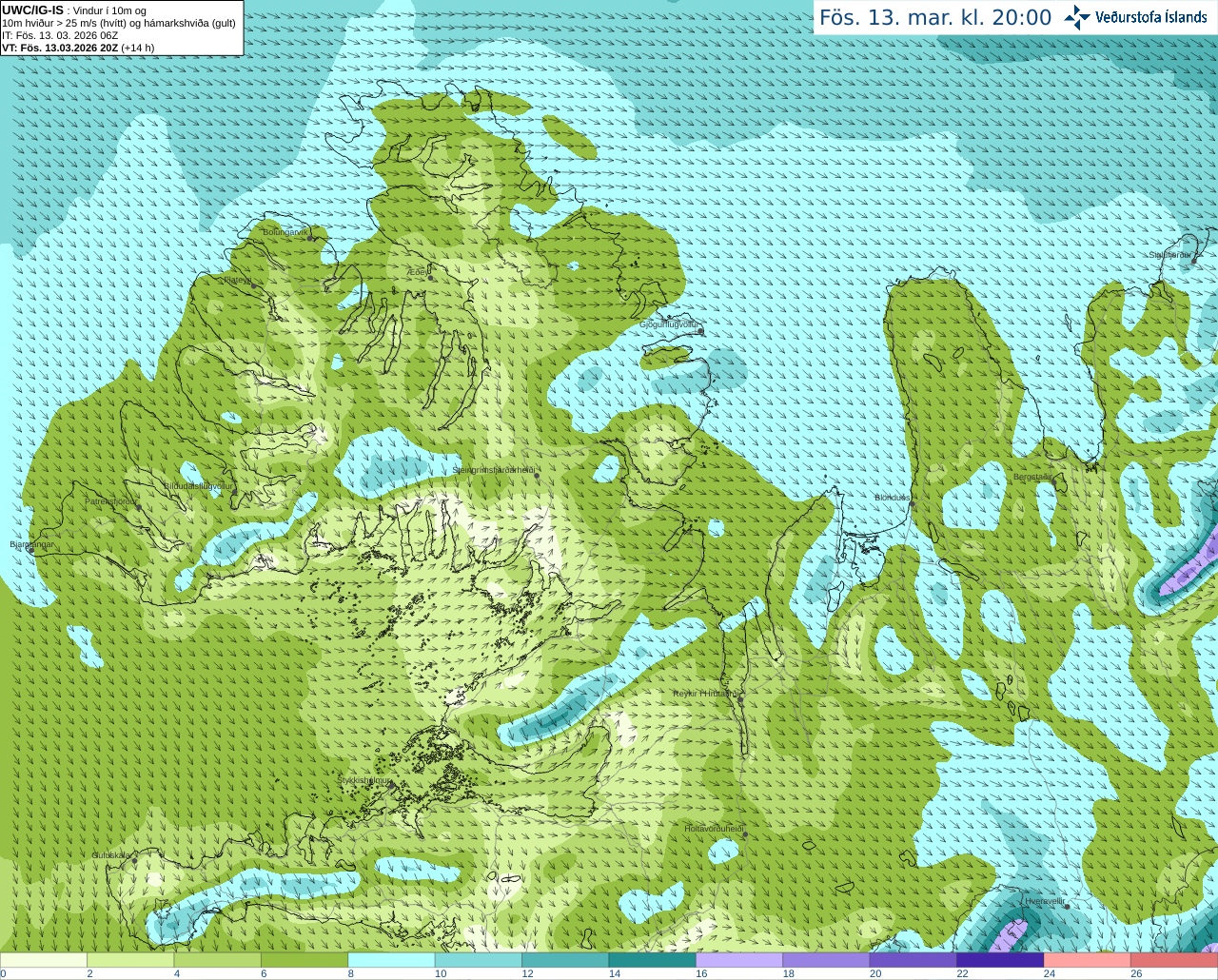Screen dimensions: 1218x980
Task: Click the 8–10 m/s light cyan swatch
Action: pyautogui.click(x=392, y=960)
